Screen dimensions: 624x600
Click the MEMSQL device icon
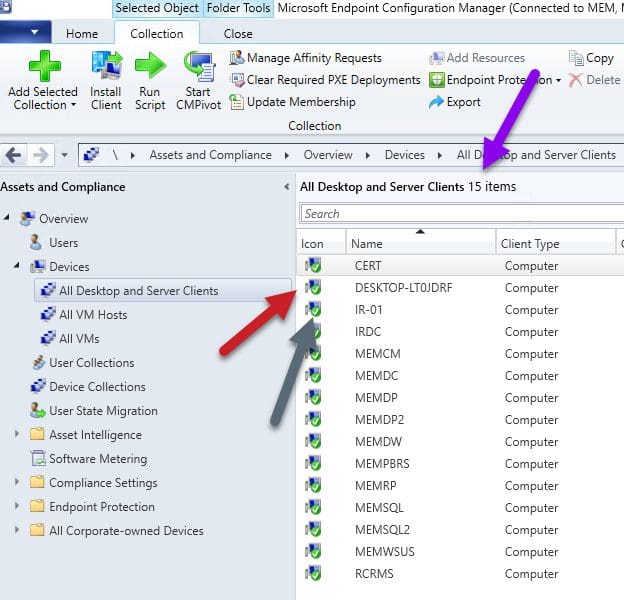[x=313, y=507]
